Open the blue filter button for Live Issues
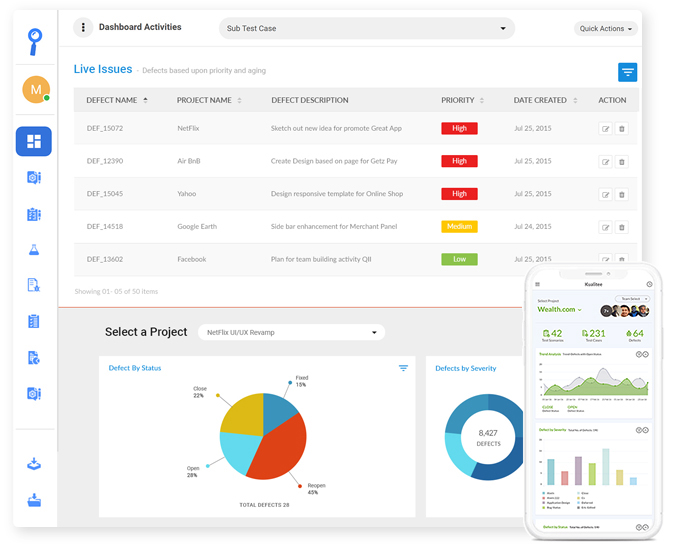Image resolution: width=683 pixels, height=559 pixels. (627, 72)
